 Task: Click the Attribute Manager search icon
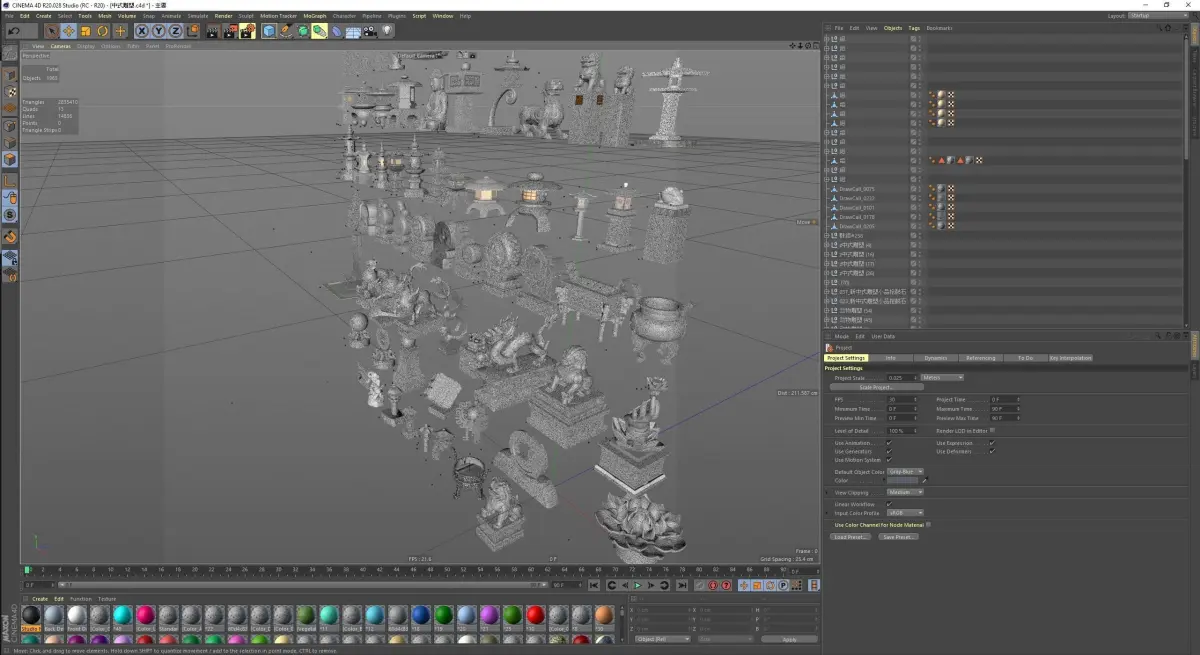pos(1157,336)
